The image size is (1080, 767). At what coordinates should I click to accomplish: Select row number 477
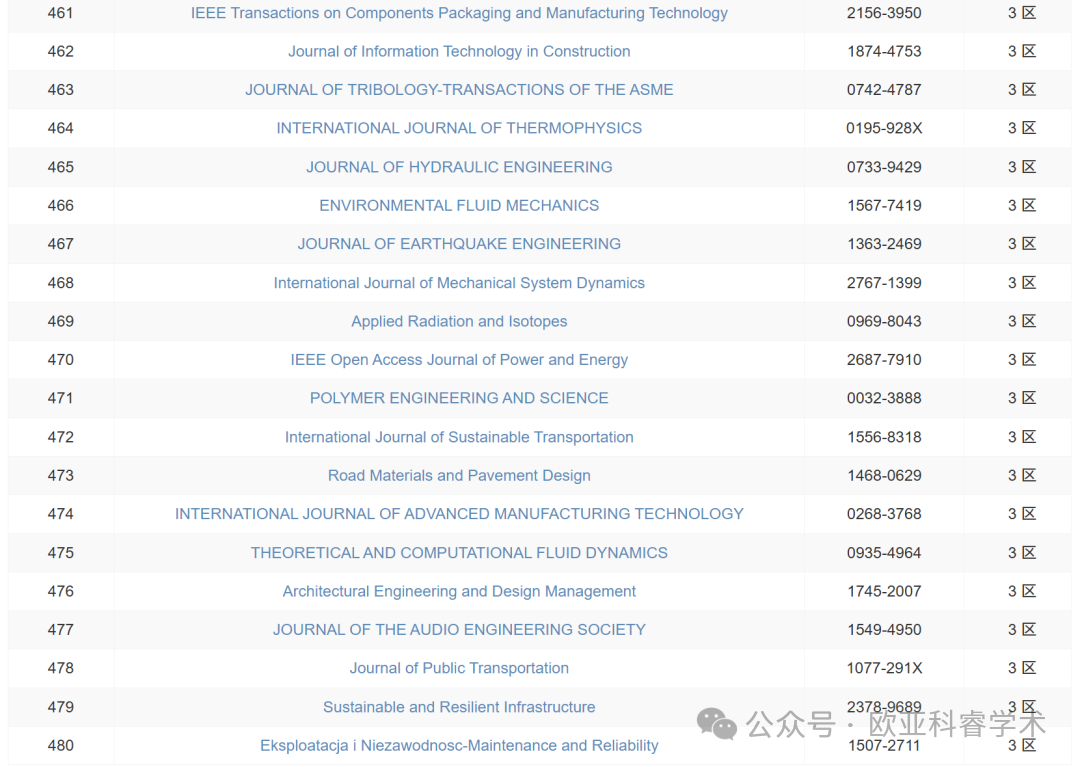(61, 630)
